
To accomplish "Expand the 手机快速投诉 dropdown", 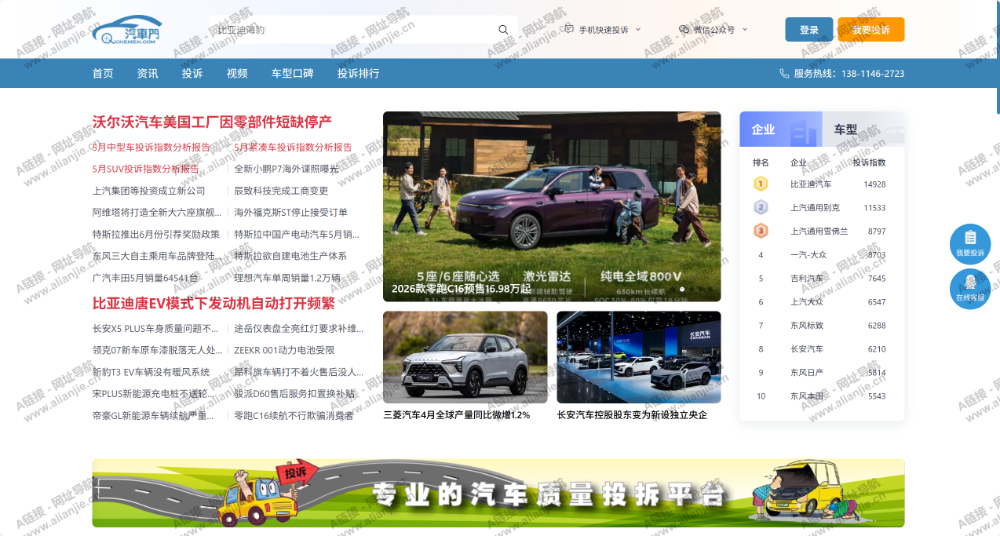I will pos(604,30).
